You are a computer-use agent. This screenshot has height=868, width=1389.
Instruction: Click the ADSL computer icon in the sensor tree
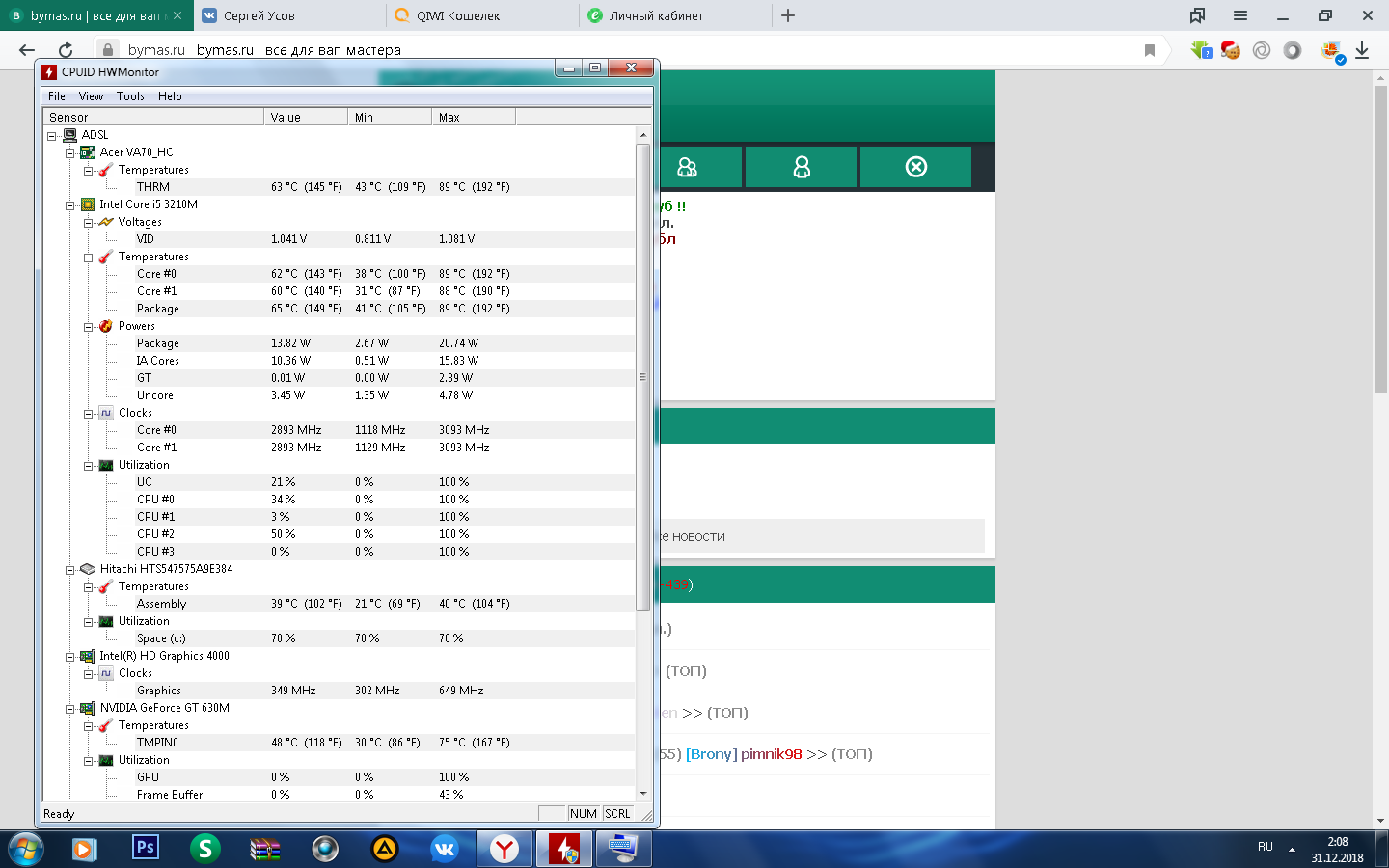[x=69, y=135]
